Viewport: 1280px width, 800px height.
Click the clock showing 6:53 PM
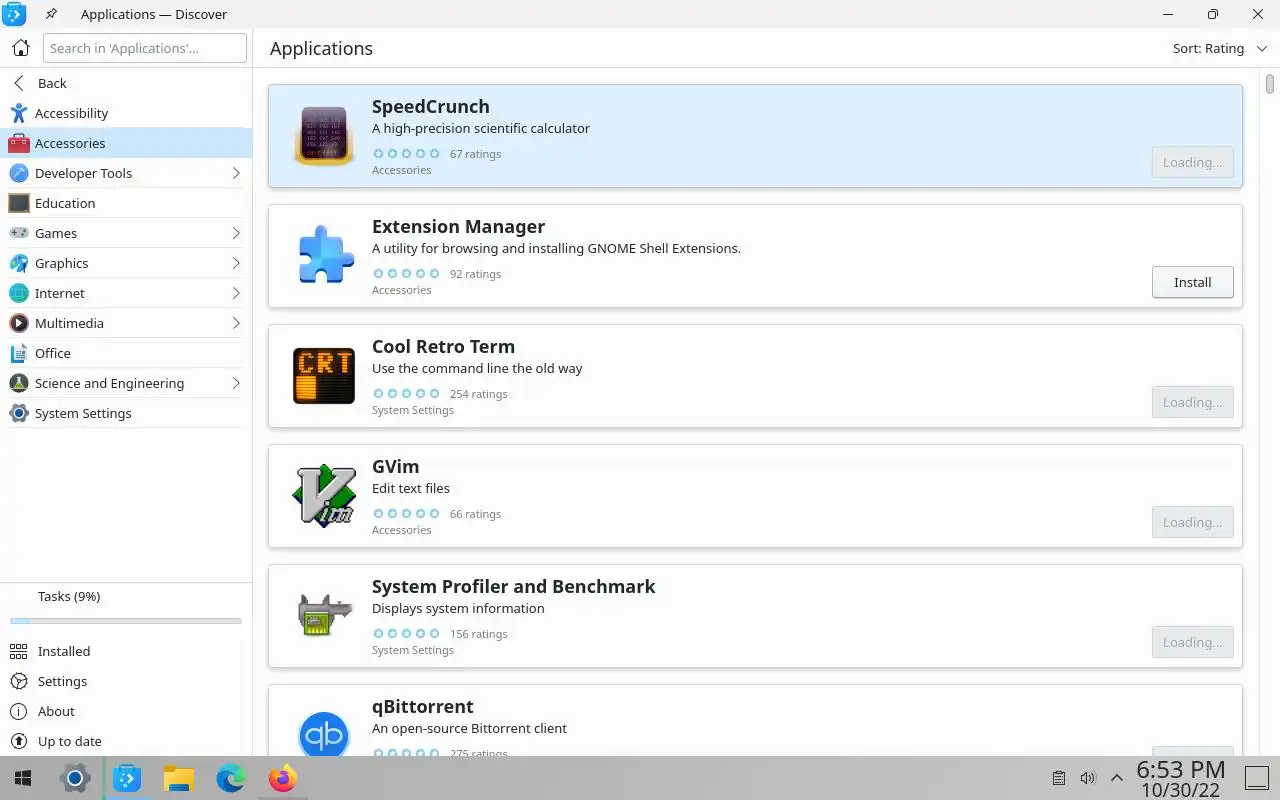pyautogui.click(x=1181, y=769)
